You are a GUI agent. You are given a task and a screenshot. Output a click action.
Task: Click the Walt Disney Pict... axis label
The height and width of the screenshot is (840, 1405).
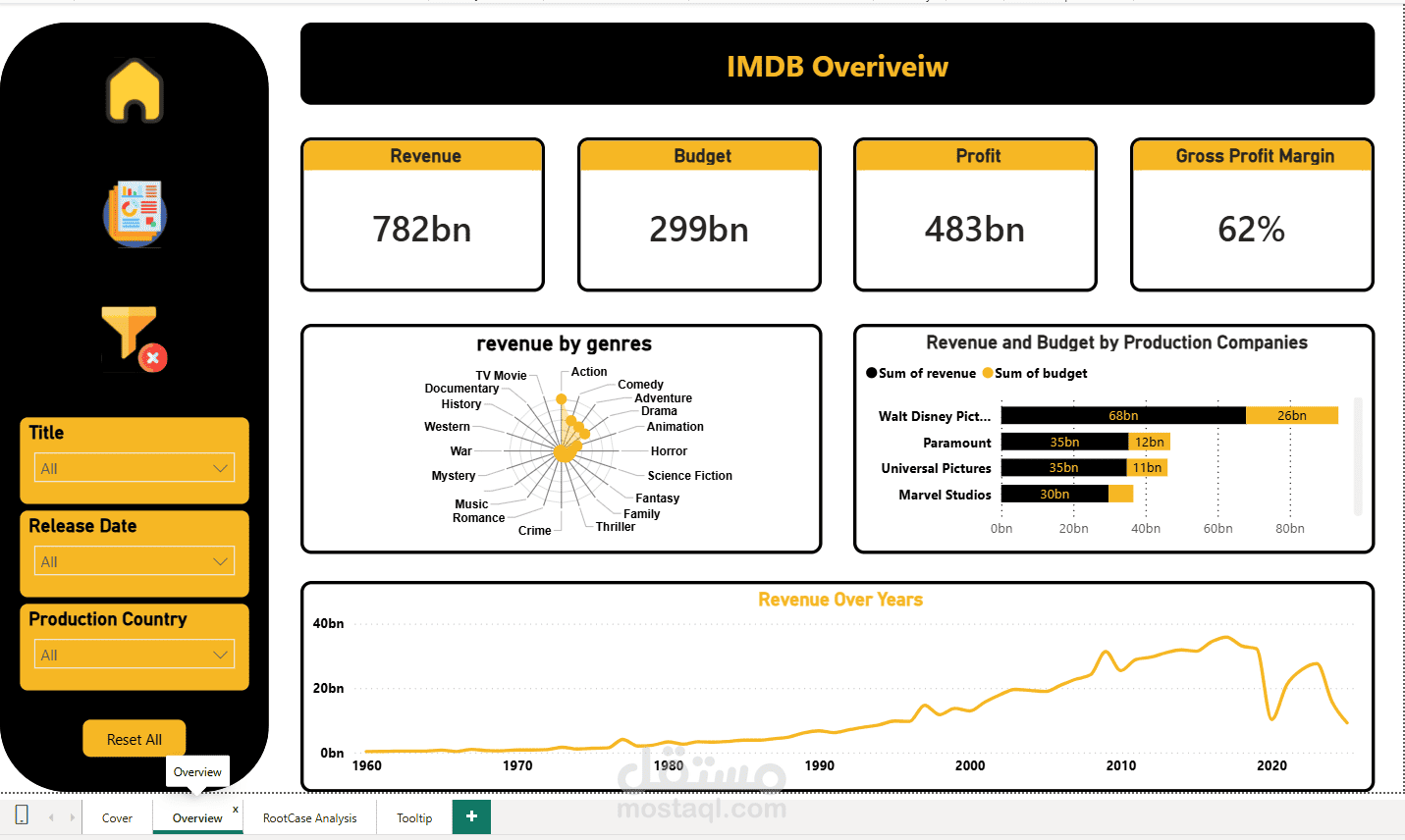pos(935,416)
